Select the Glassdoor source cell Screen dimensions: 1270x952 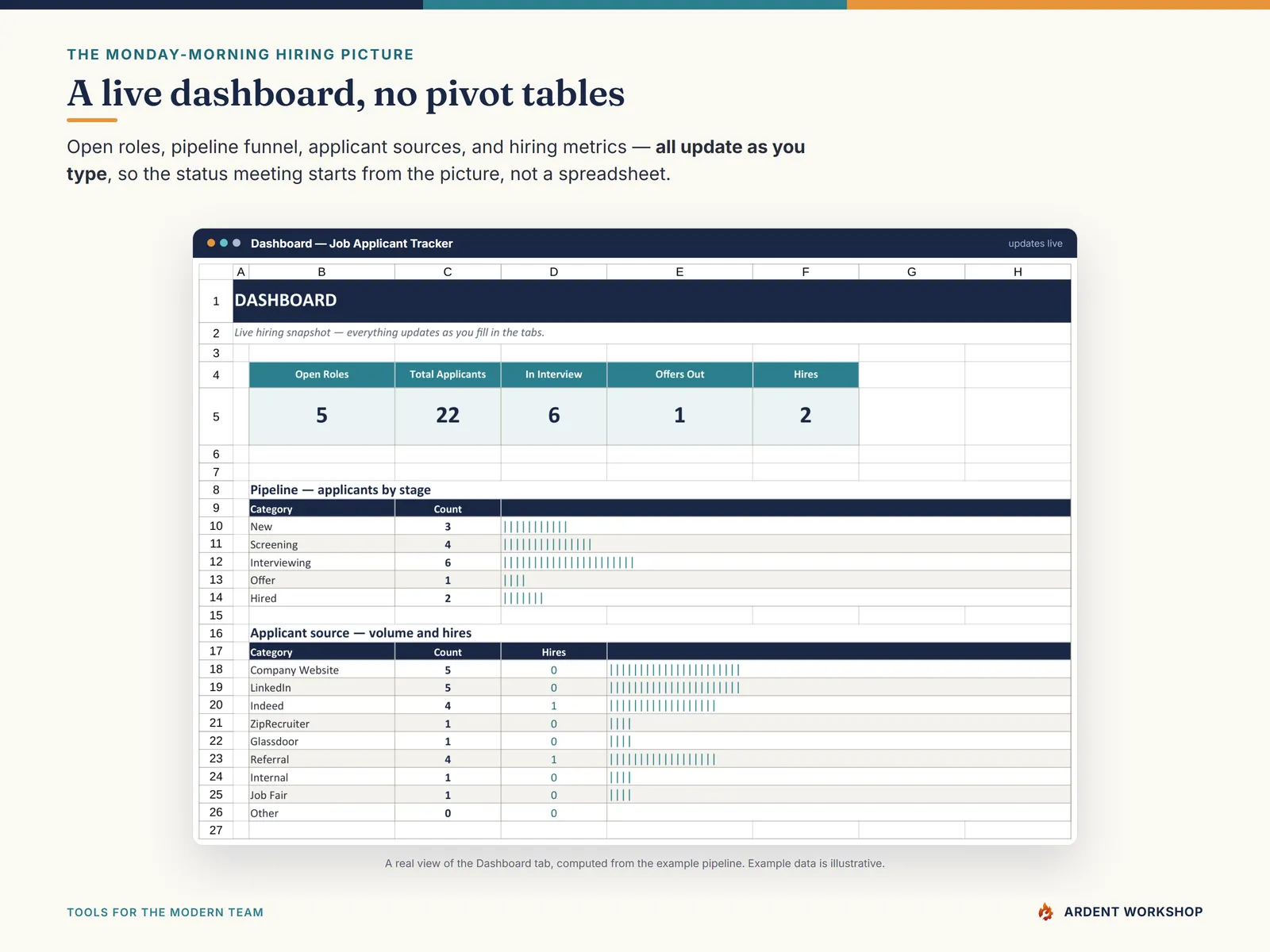(321, 741)
